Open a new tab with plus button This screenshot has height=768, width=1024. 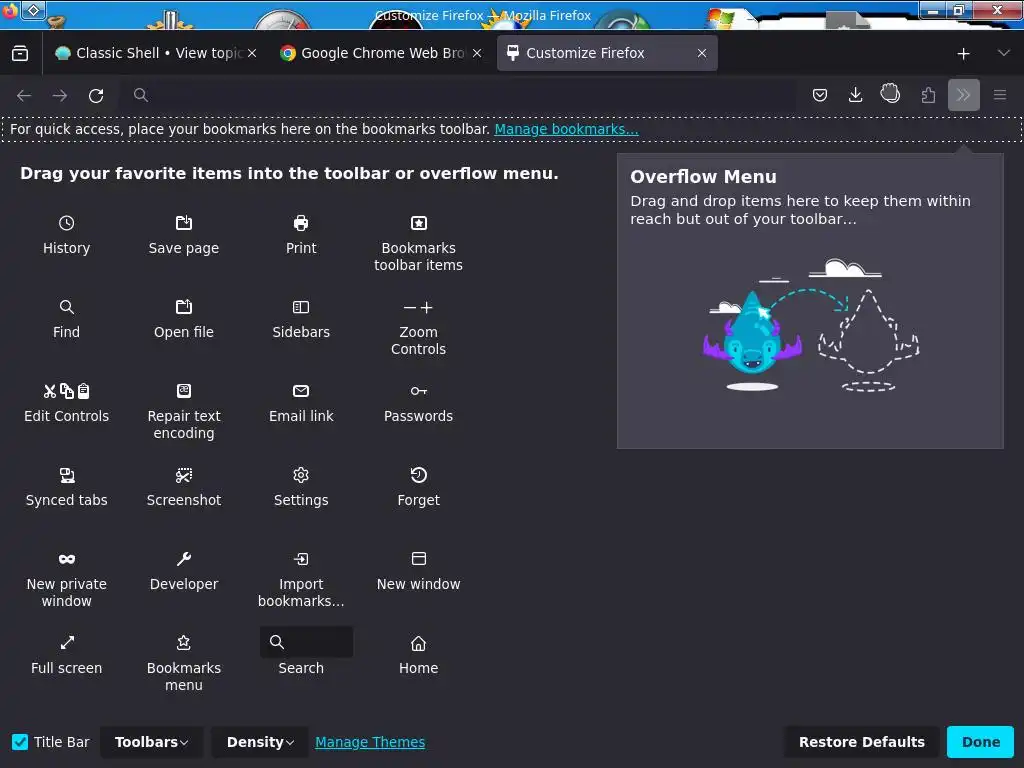pyautogui.click(x=963, y=54)
